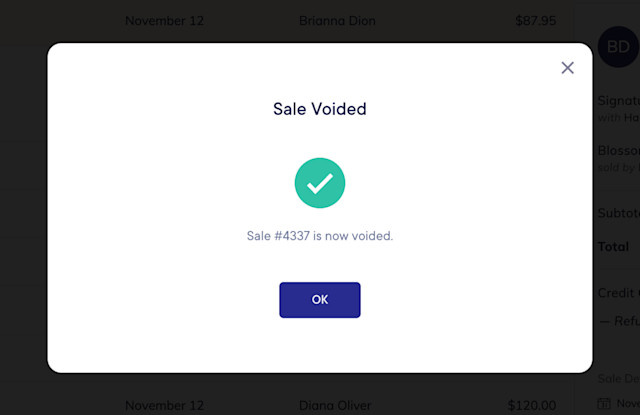
Task: Click the Sale Details section label
Action: [618, 379]
